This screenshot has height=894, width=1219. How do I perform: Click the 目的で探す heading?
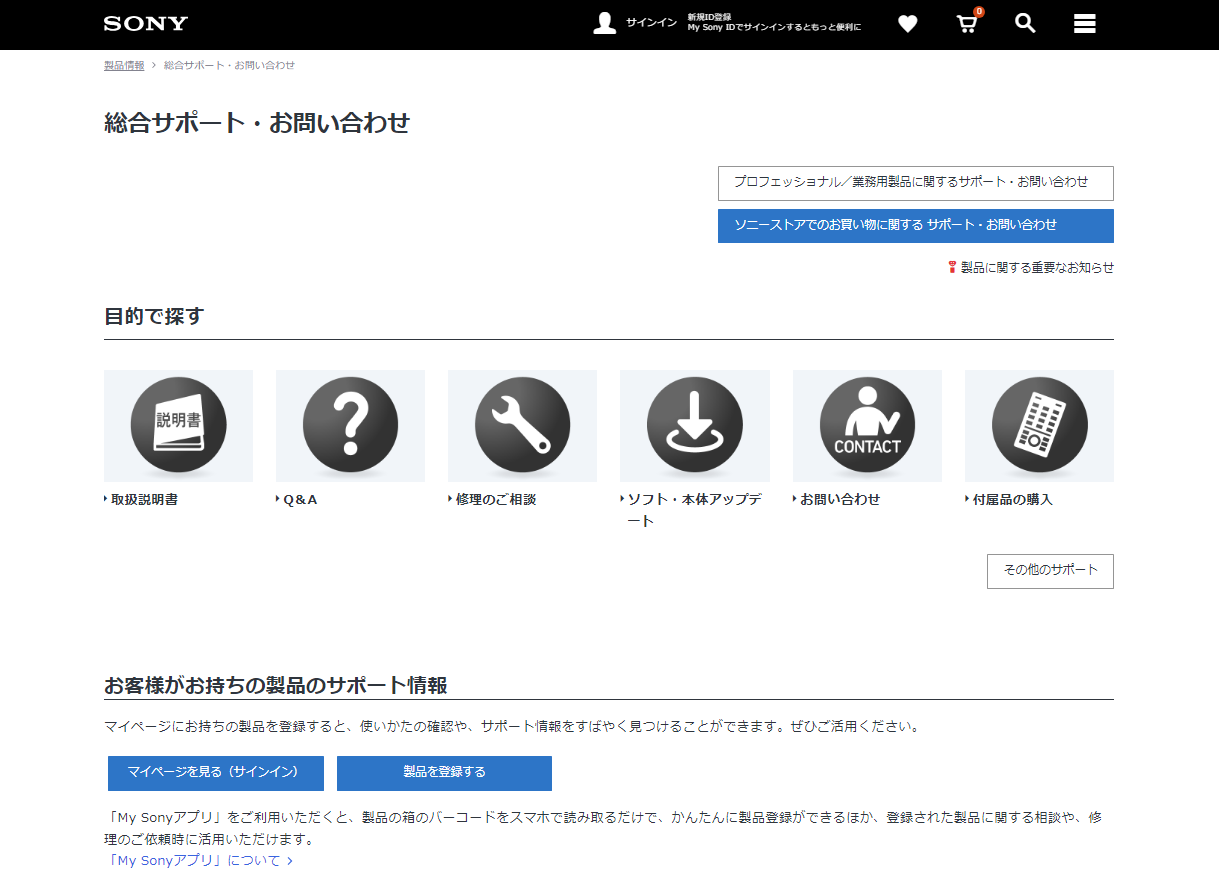pyautogui.click(x=154, y=316)
